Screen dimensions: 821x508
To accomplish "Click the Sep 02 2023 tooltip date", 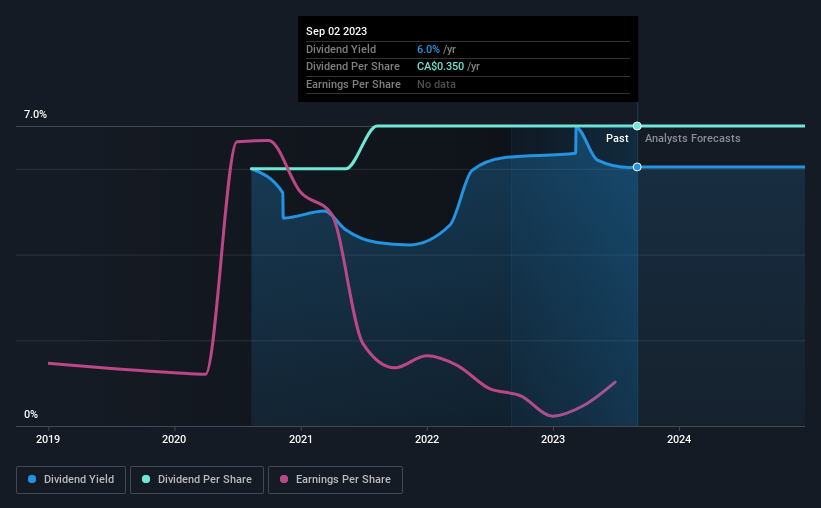I will pos(337,31).
